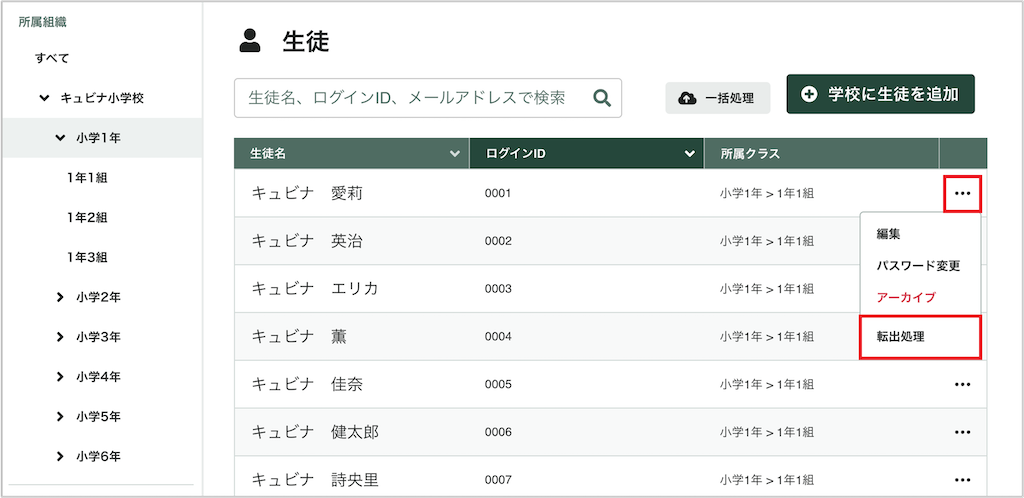Click login ID 0002
The image size is (1024, 498).
pos(498,241)
